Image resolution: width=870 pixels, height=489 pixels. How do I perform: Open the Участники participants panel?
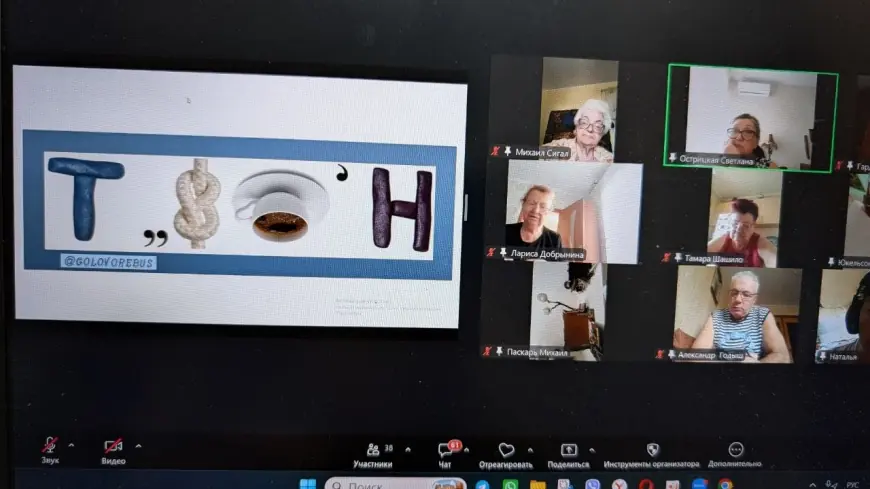coord(373,455)
